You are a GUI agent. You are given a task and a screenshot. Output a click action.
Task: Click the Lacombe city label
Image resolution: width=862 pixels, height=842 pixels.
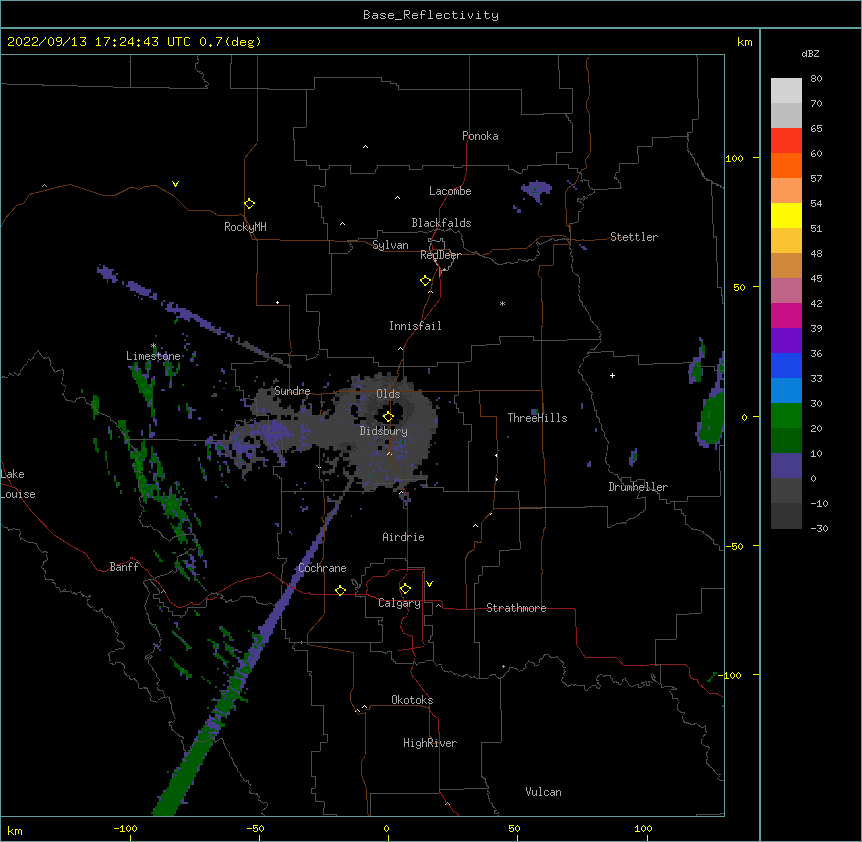click(450, 191)
